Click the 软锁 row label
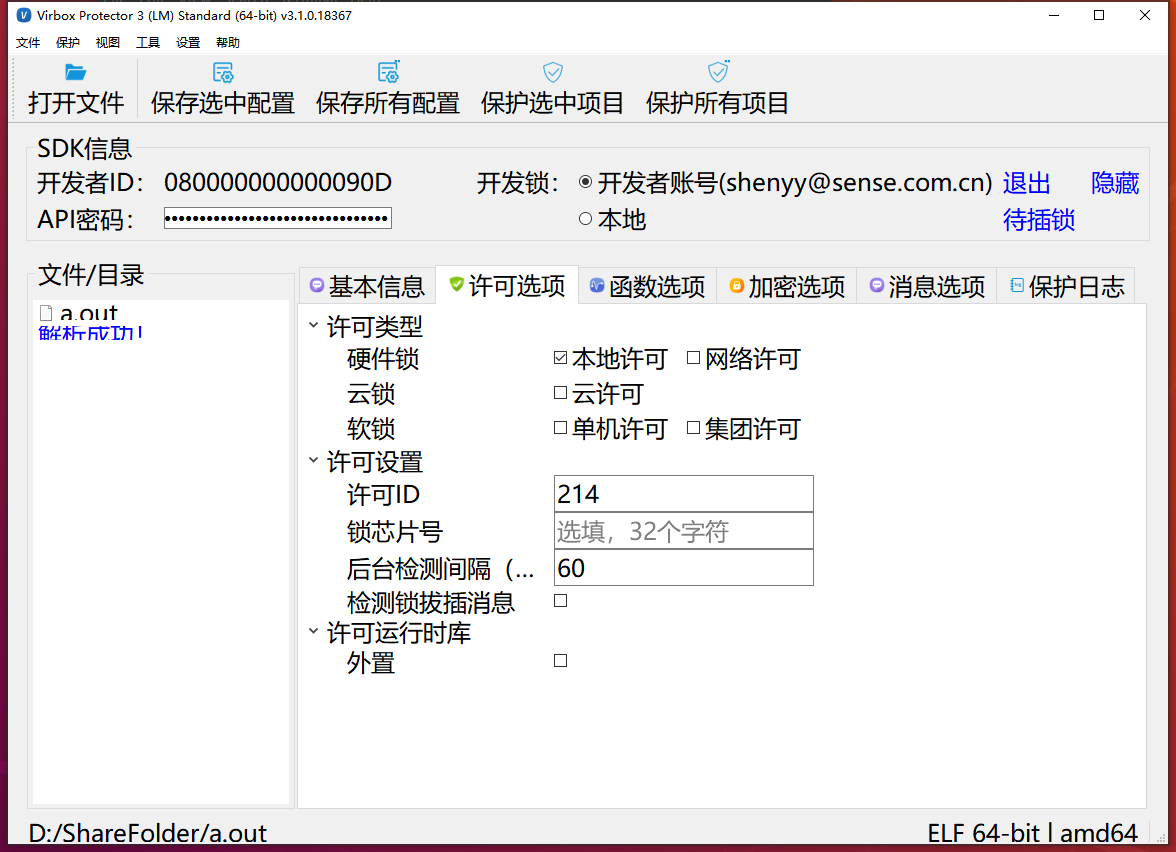This screenshot has width=1176, height=852. (x=370, y=429)
